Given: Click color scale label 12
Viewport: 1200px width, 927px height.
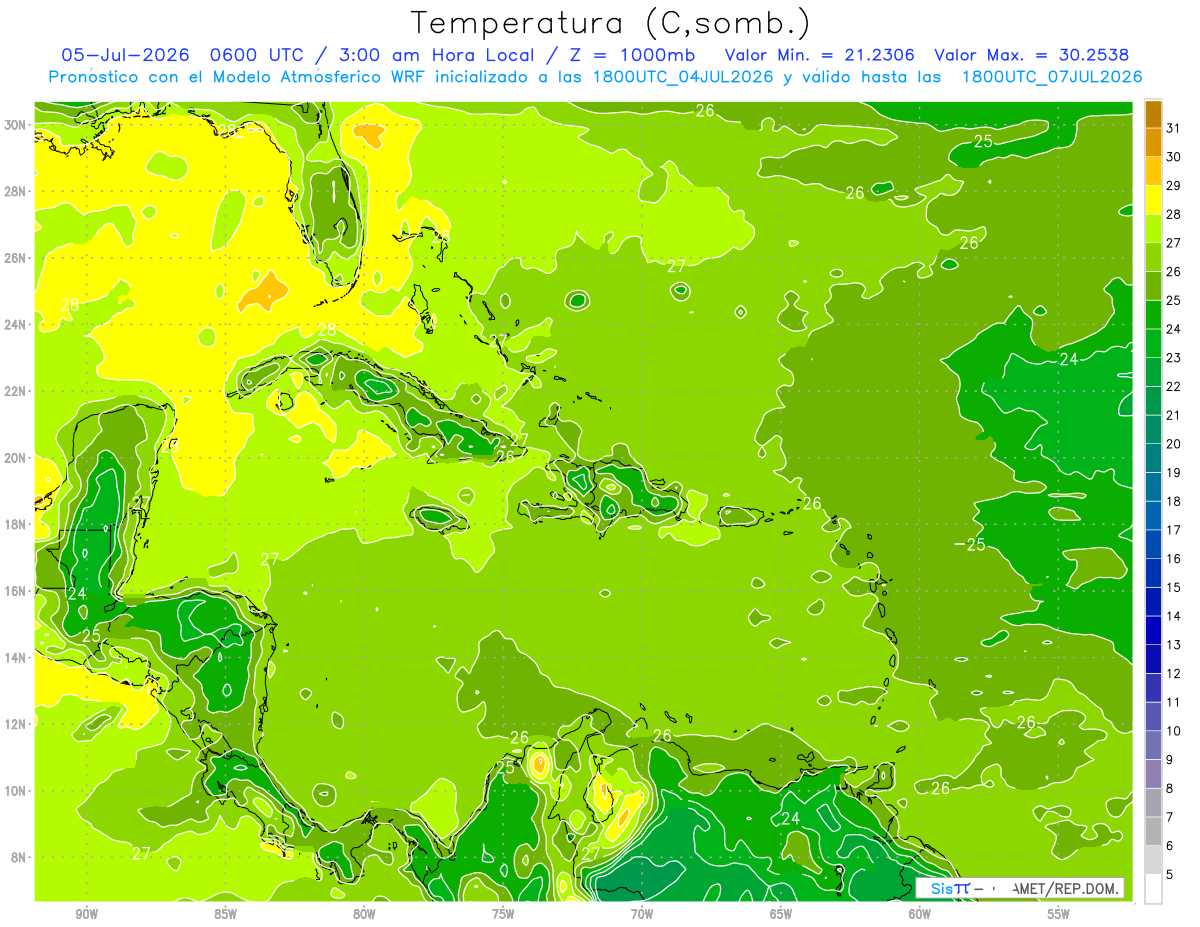Looking at the screenshot, I should point(1174,674).
